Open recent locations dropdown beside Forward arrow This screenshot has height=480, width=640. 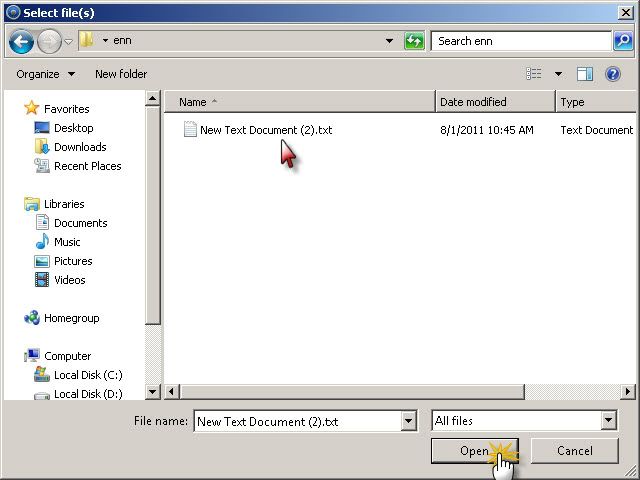tap(69, 41)
